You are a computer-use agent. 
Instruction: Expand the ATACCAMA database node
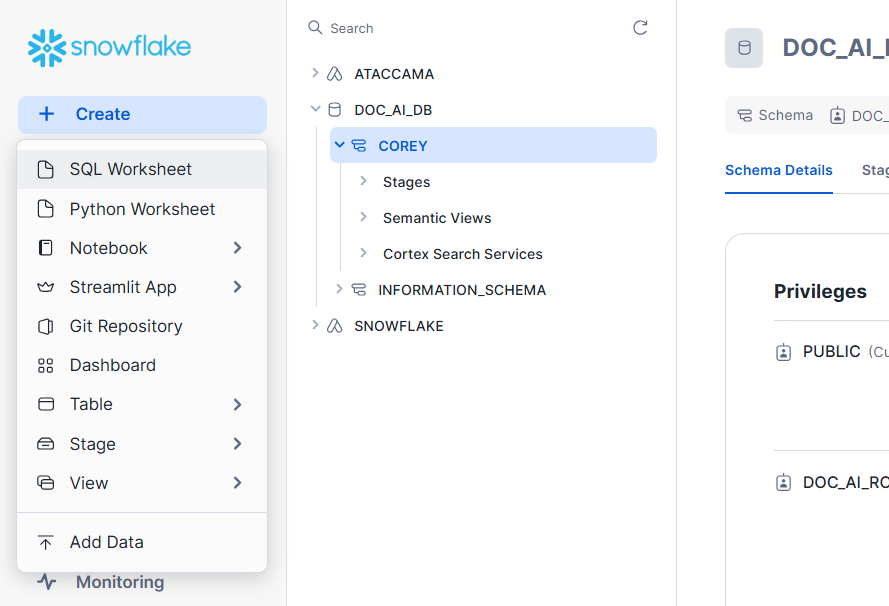(317, 73)
